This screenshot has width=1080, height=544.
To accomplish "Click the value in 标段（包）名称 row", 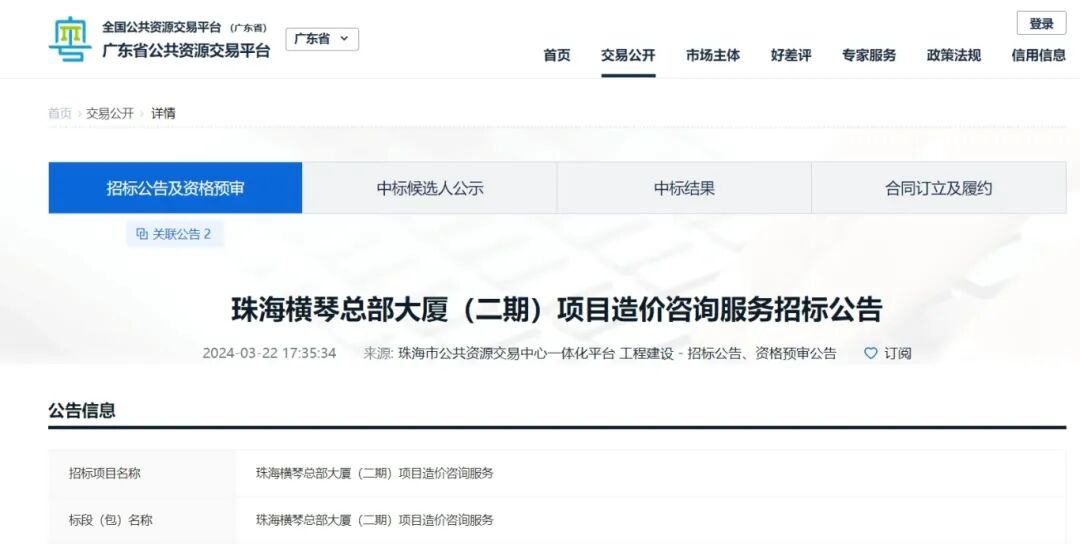I will (375, 520).
